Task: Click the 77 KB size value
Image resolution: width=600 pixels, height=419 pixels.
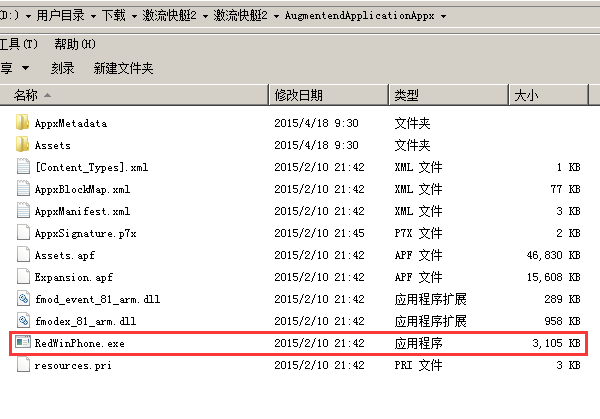Action: click(x=566, y=189)
